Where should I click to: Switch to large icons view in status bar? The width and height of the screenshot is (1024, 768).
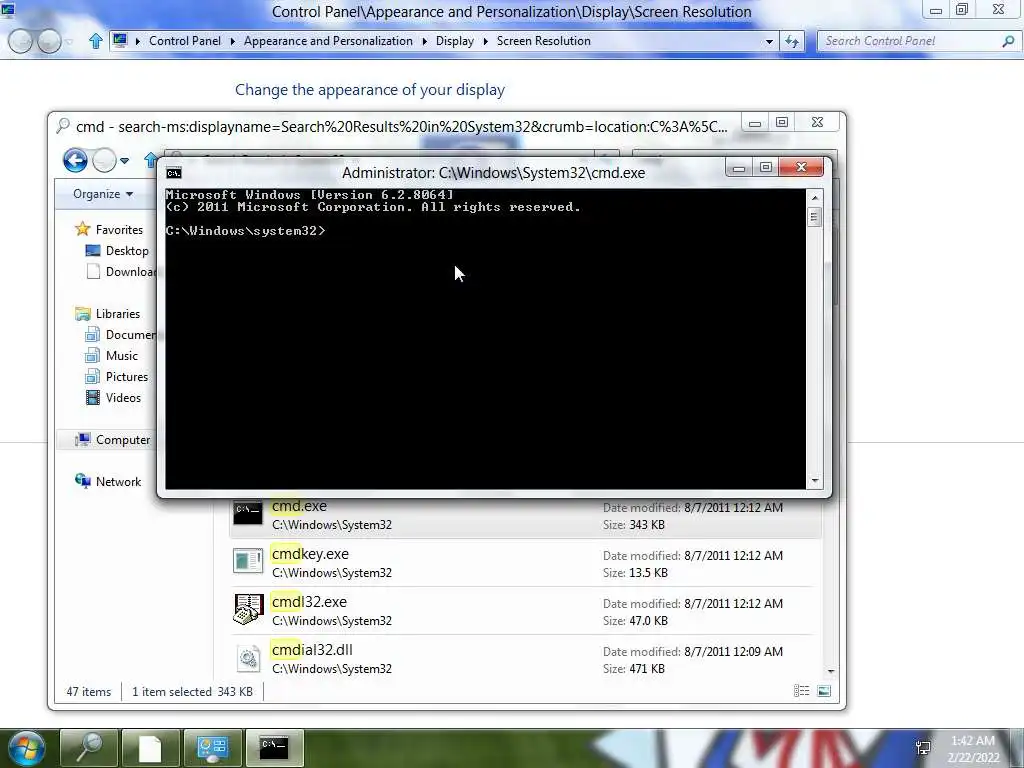[824, 691]
